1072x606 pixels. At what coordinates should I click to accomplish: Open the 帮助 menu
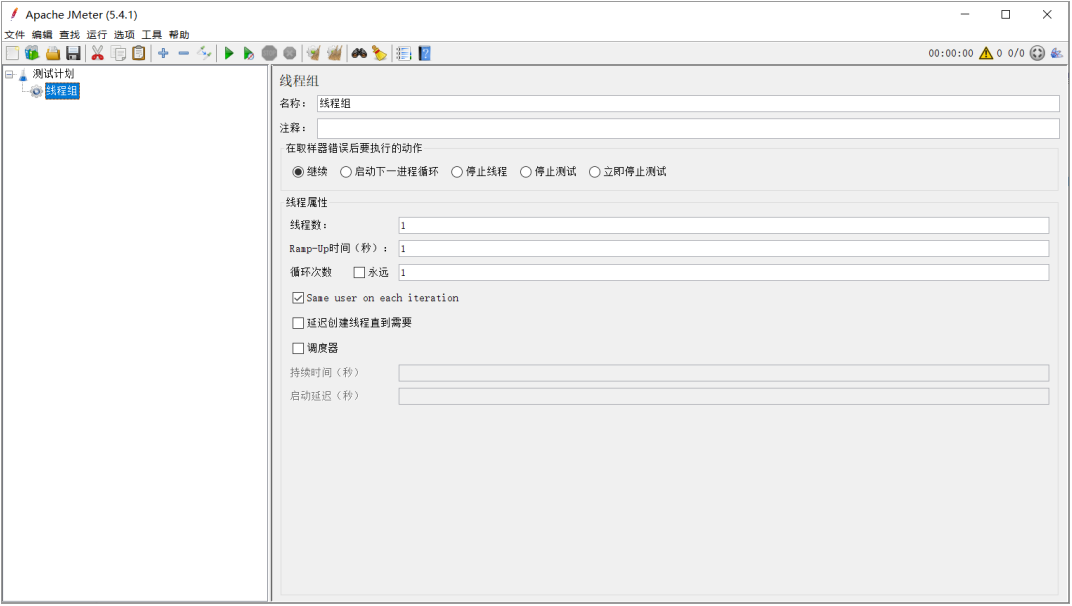click(x=178, y=34)
